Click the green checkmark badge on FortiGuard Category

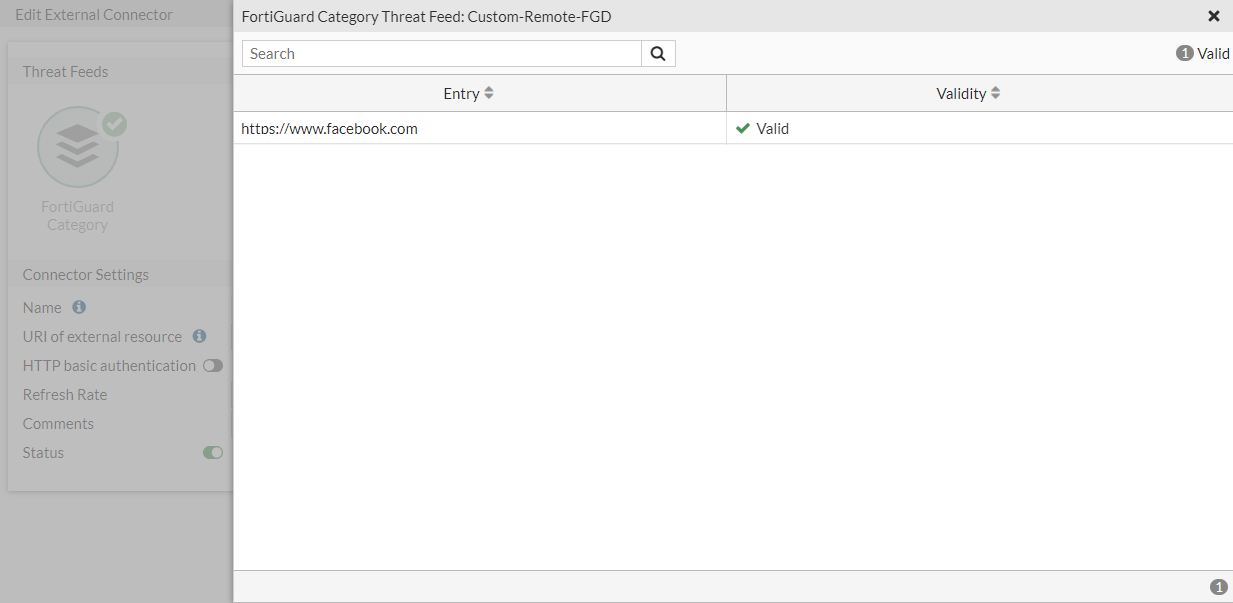point(115,123)
